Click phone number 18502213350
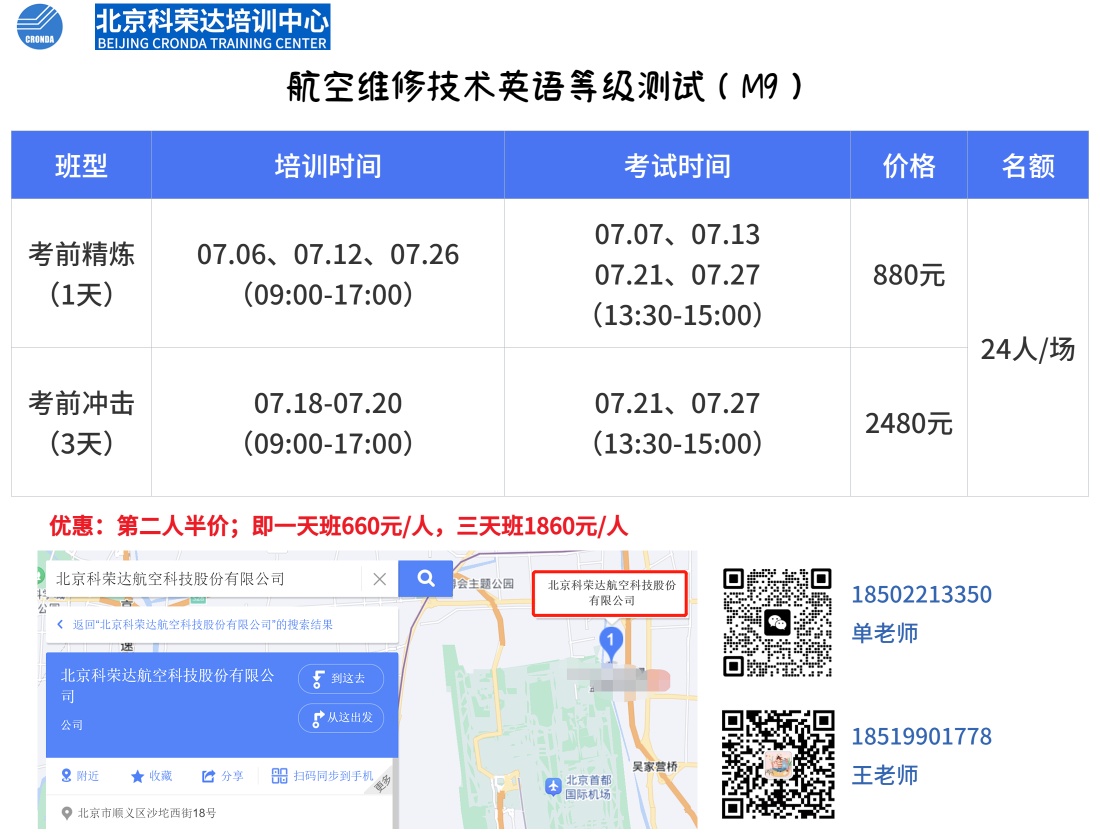This screenshot has height=836, width=1100. pos(921,595)
